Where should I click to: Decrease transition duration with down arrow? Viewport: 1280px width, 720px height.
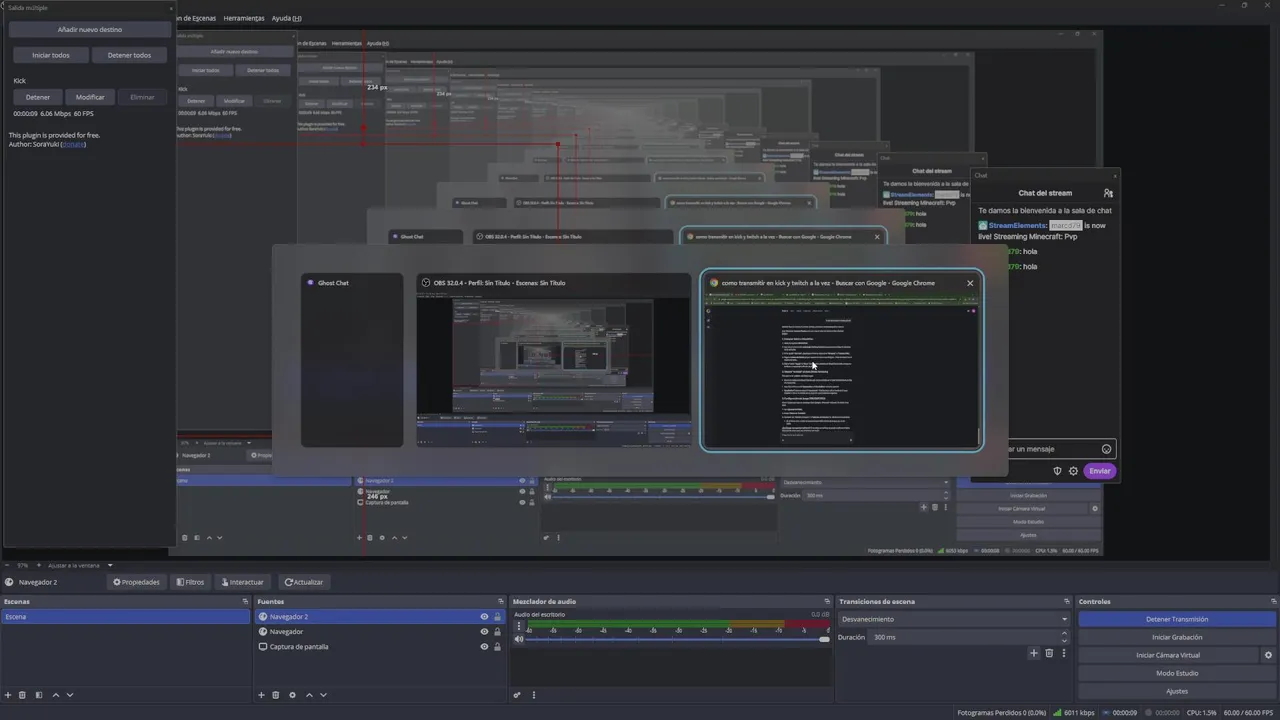(x=1064, y=641)
